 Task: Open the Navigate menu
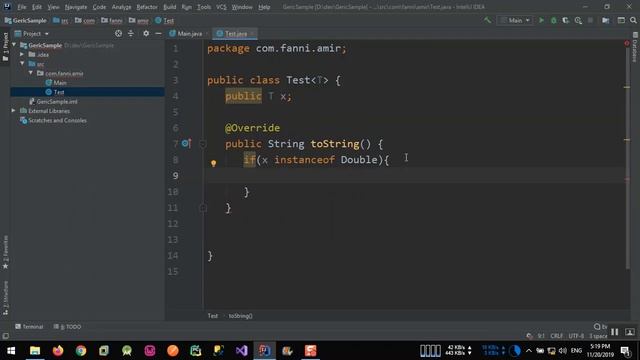click(x=76, y=7)
